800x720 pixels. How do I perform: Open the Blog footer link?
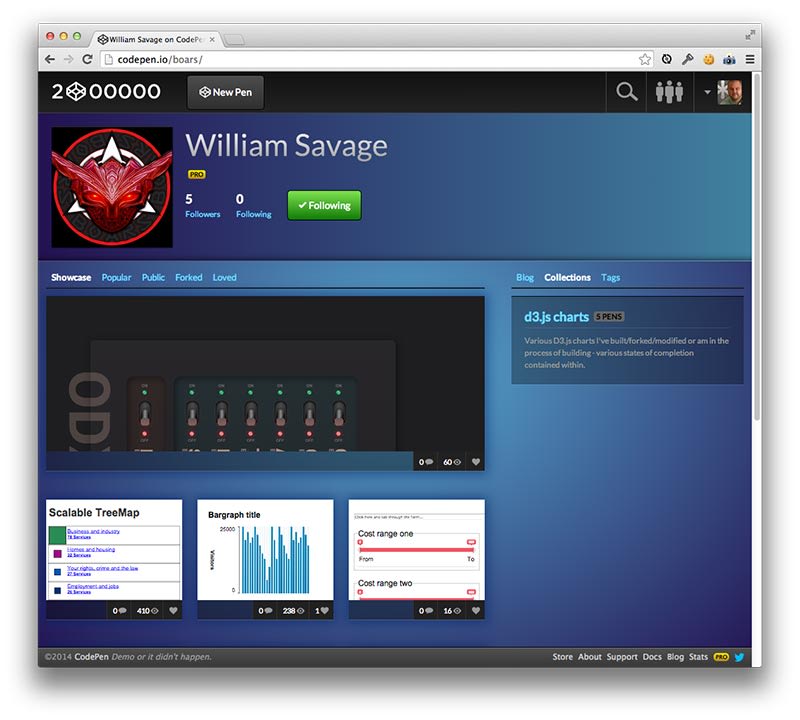click(x=675, y=657)
